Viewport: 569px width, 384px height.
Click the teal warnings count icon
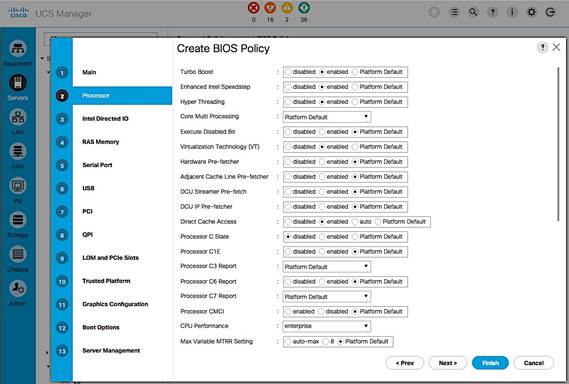[304, 8]
